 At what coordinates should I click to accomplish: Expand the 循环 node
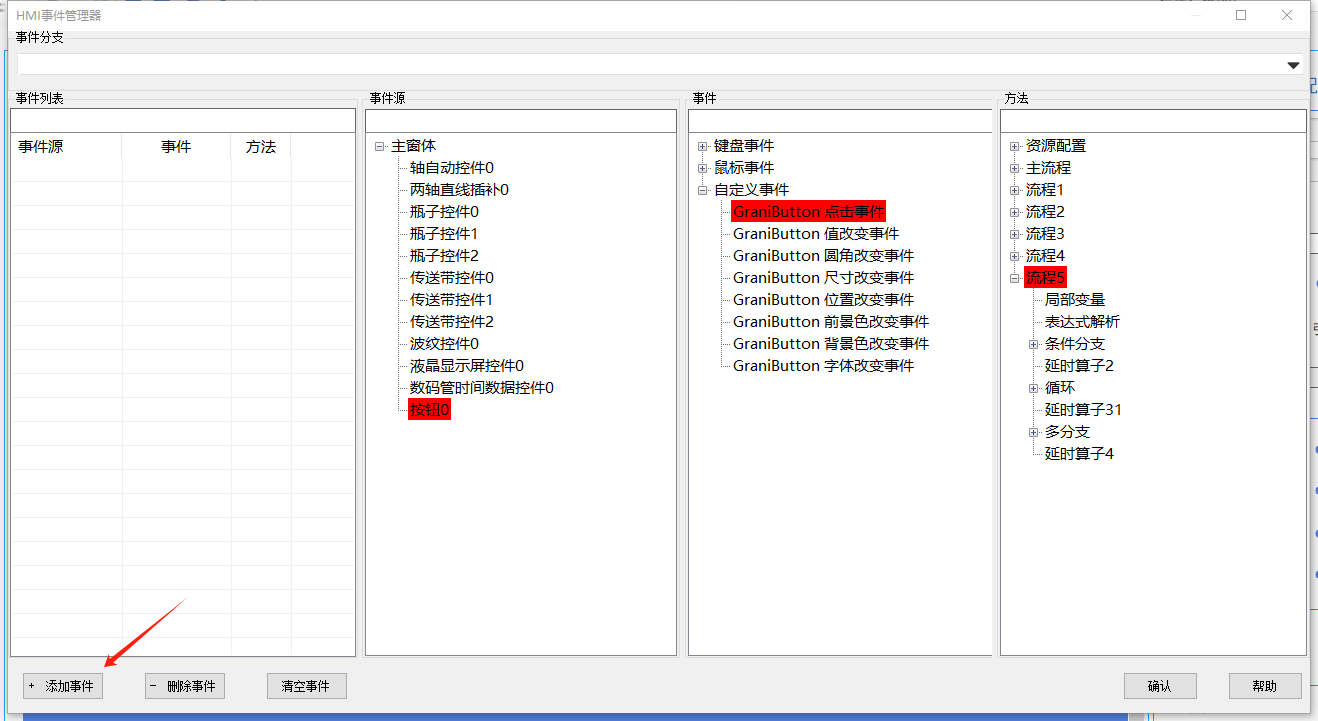[1034, 388]
